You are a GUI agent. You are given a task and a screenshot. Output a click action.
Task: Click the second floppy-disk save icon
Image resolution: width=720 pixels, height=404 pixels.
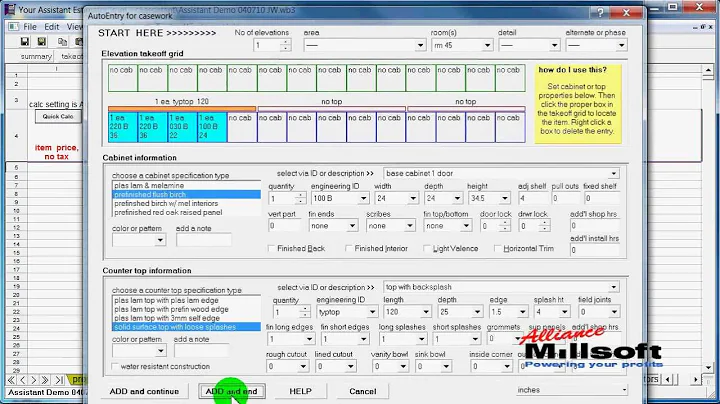click(42, 42)
